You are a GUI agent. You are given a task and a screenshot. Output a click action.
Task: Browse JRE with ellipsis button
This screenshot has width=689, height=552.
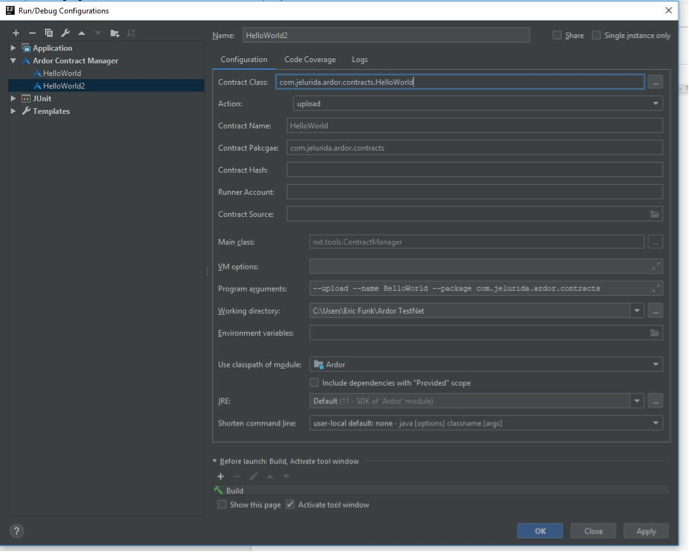(655, 401)
